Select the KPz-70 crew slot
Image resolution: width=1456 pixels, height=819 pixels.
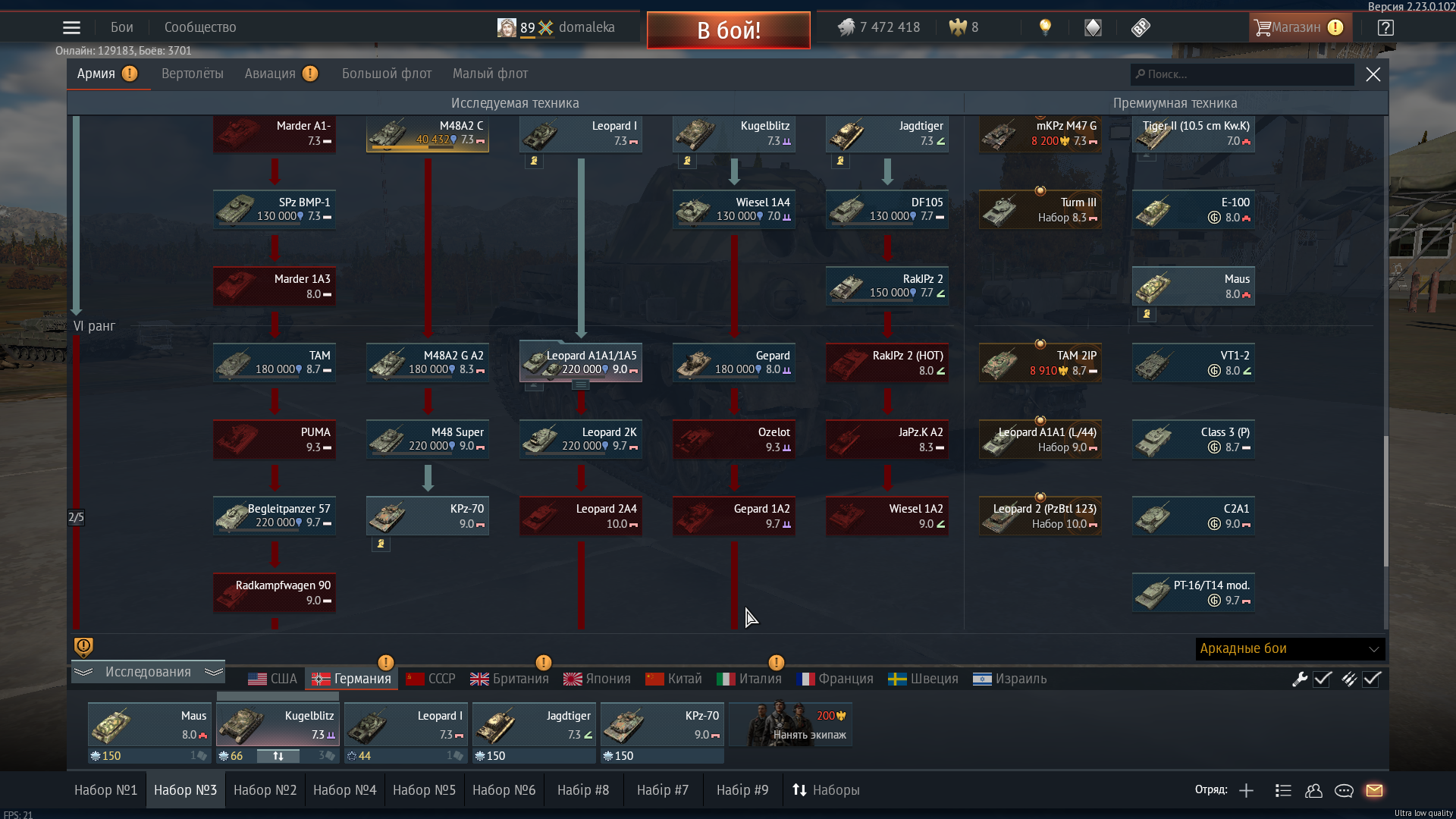click(662, 723)
